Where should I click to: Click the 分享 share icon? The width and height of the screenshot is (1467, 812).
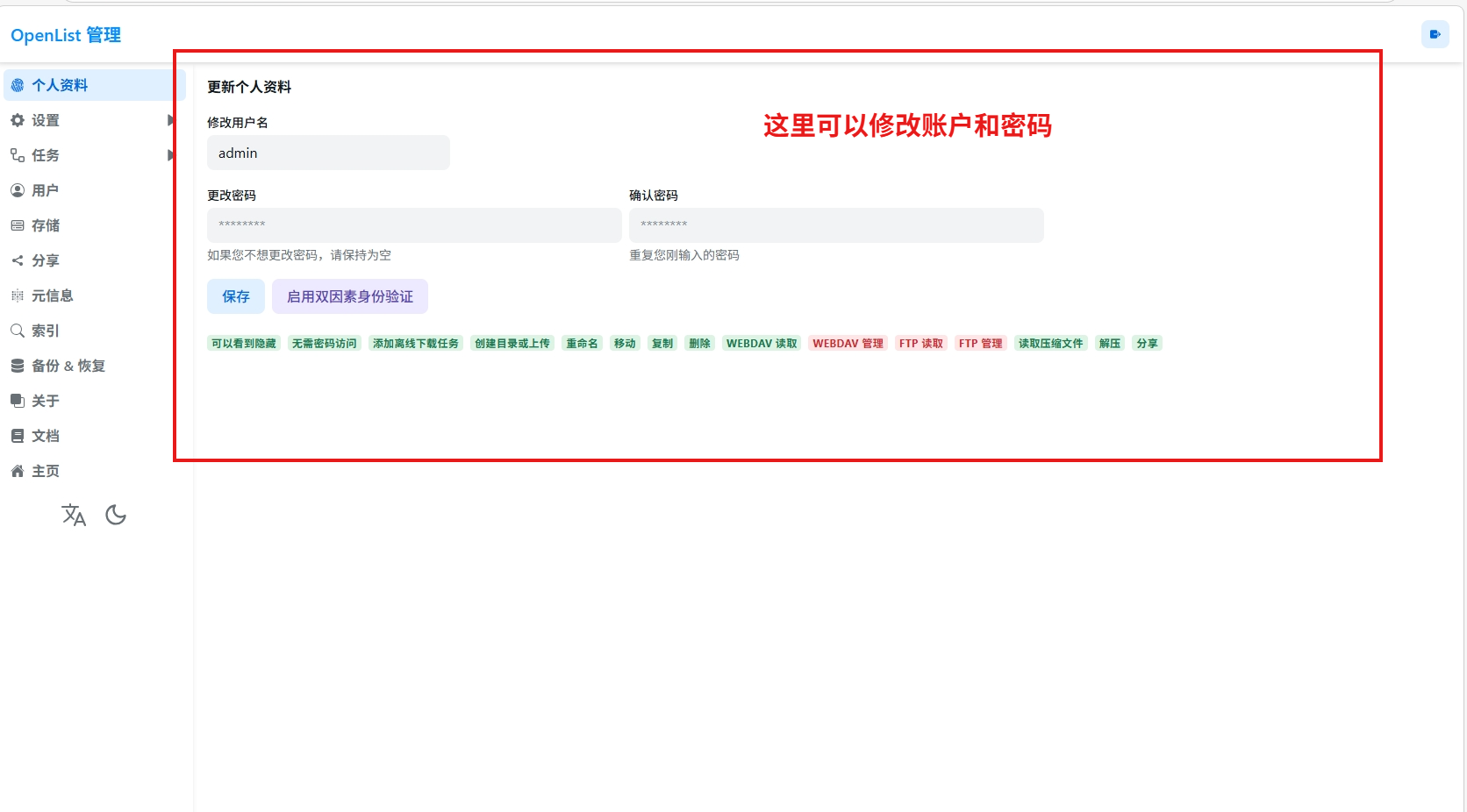18,260
